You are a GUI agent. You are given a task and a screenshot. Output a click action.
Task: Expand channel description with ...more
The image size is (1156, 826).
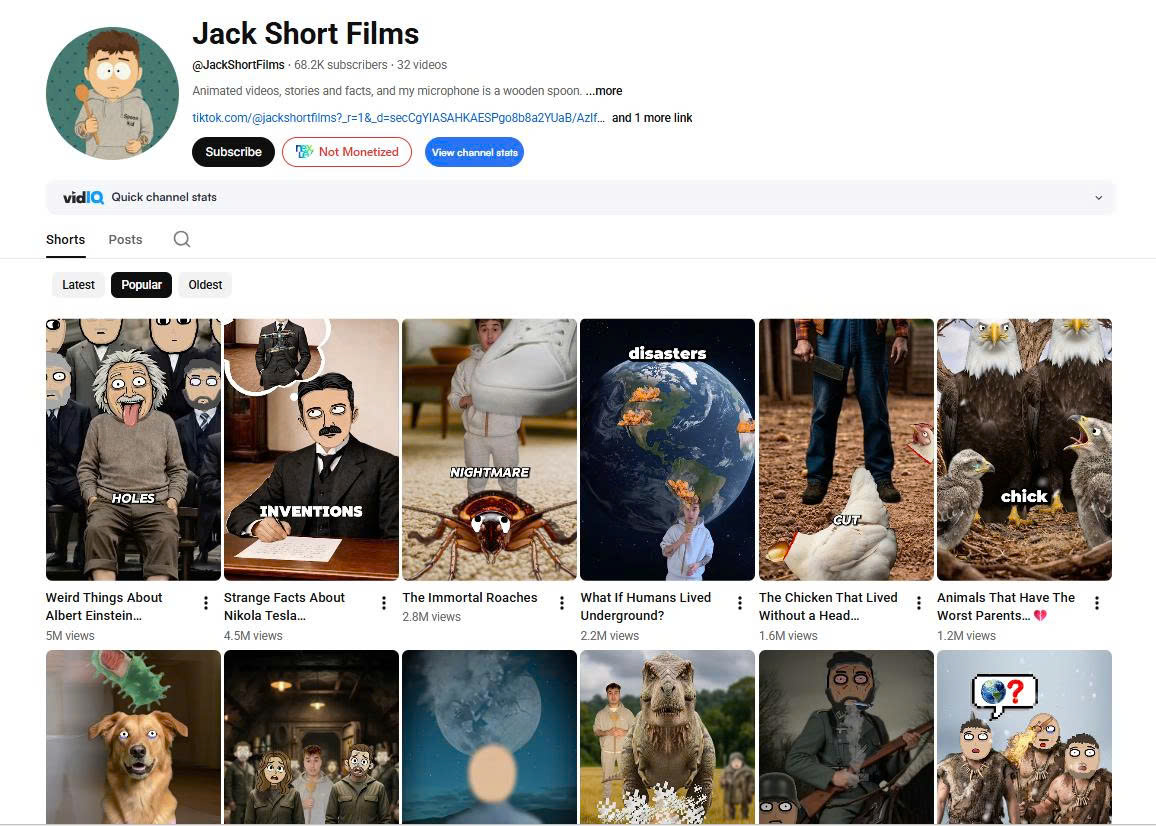(x=604, y=91)
